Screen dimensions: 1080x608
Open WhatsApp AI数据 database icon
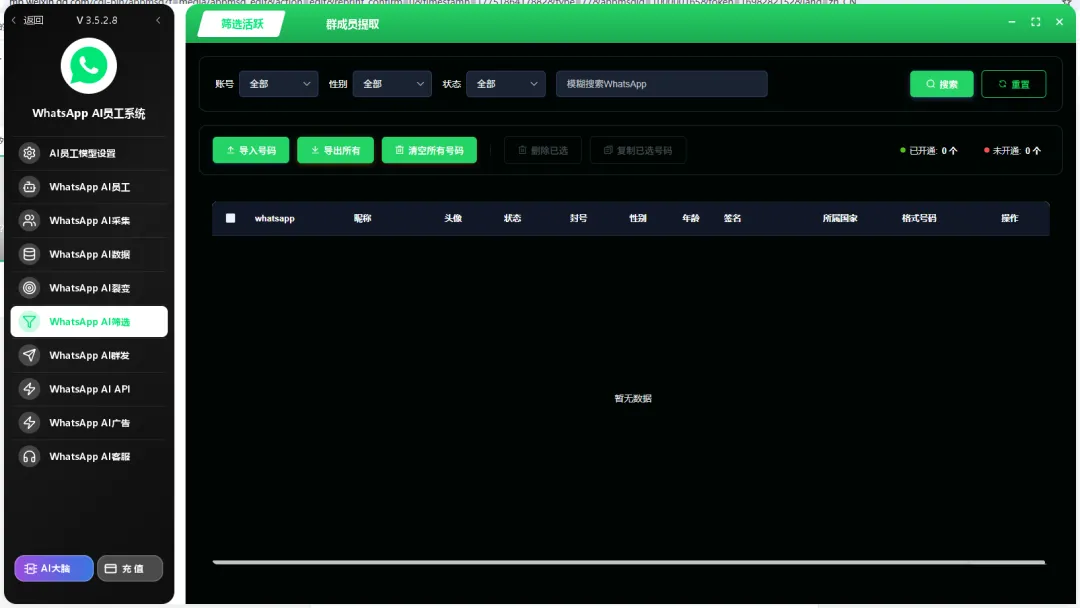[x=29, y=254]
